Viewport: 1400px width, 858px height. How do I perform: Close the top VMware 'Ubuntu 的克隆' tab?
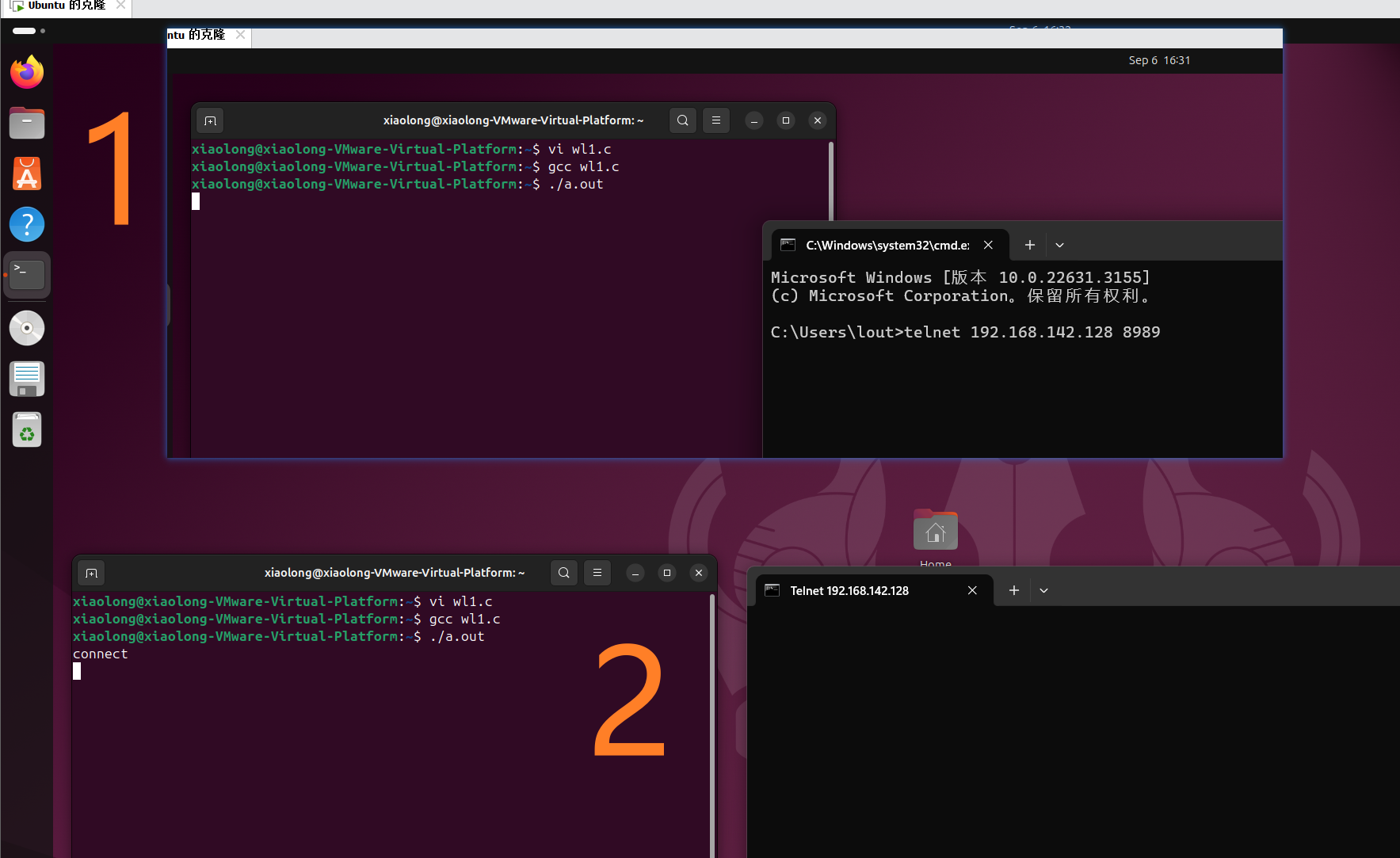pyautogui.click(x=120, y=5)
